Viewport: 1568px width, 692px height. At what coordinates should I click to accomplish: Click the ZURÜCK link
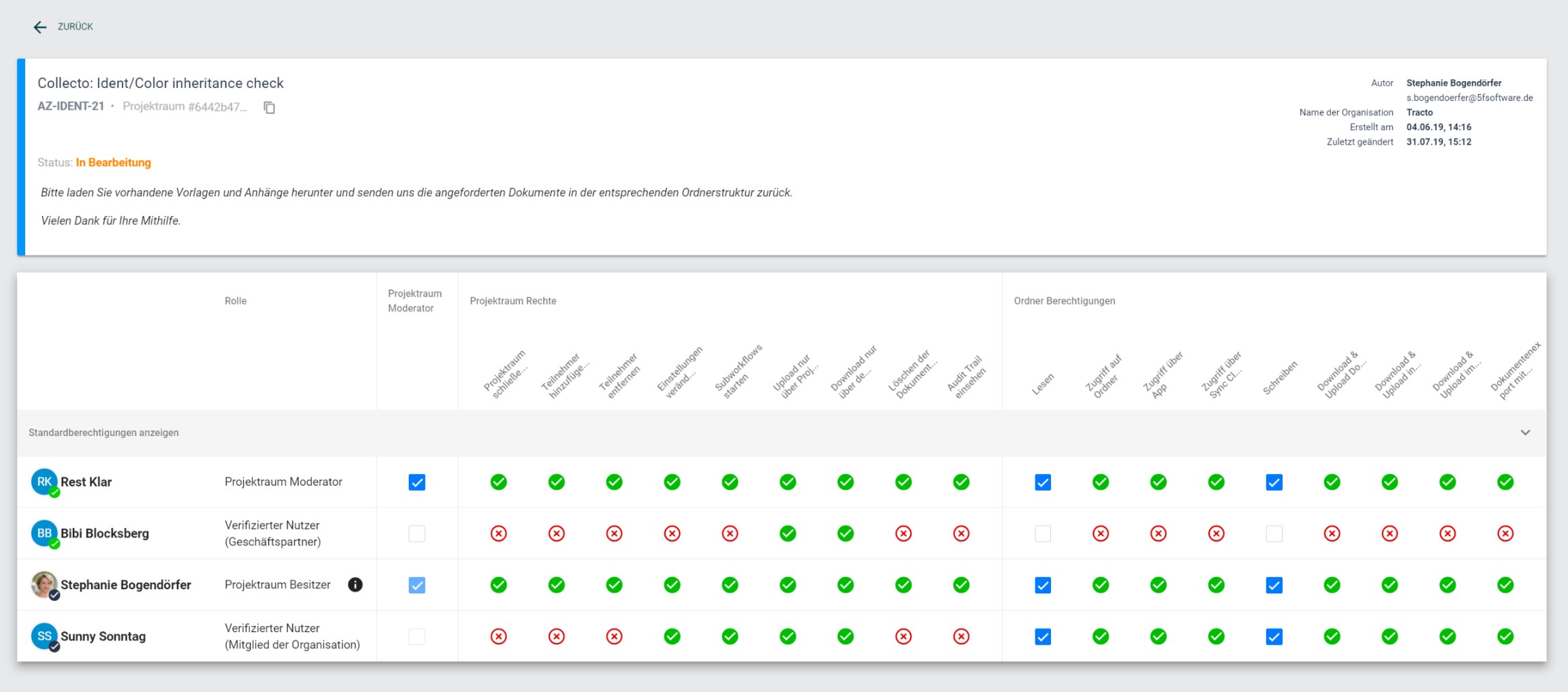[x=75, y=27]
